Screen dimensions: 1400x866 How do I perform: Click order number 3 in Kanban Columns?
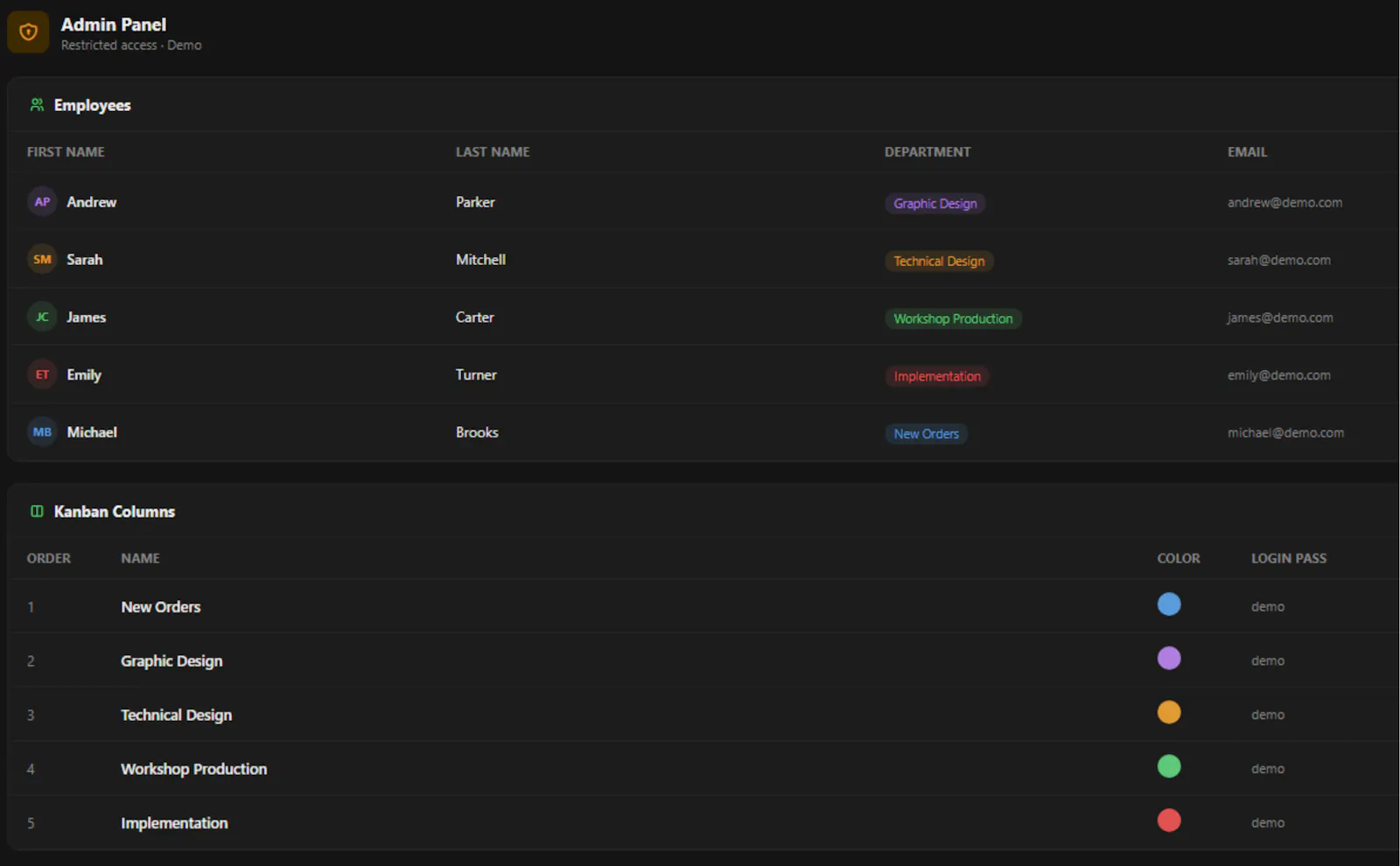tap(31, 716)
